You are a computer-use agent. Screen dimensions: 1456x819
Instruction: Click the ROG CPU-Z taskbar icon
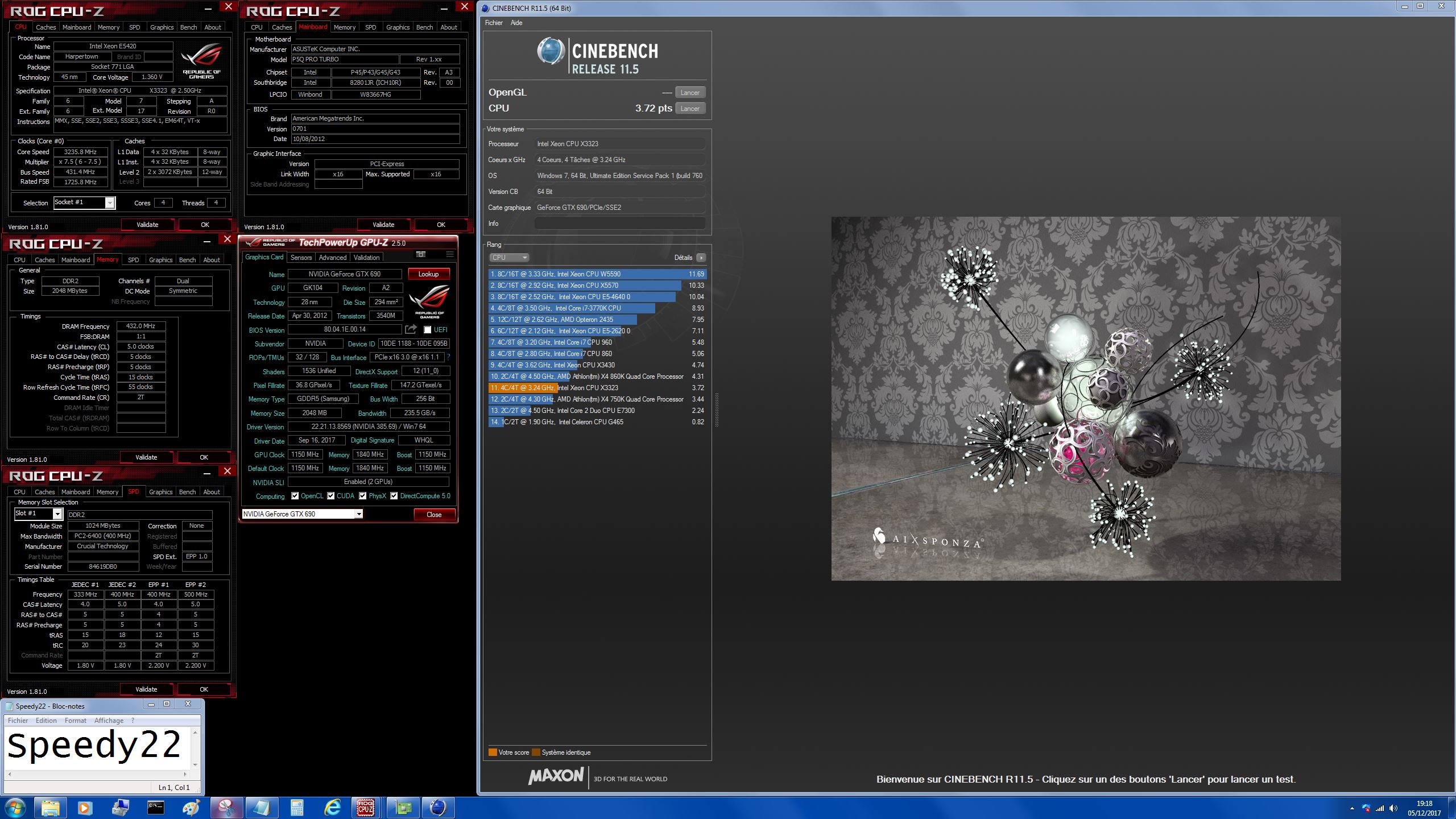pos(366,808)
